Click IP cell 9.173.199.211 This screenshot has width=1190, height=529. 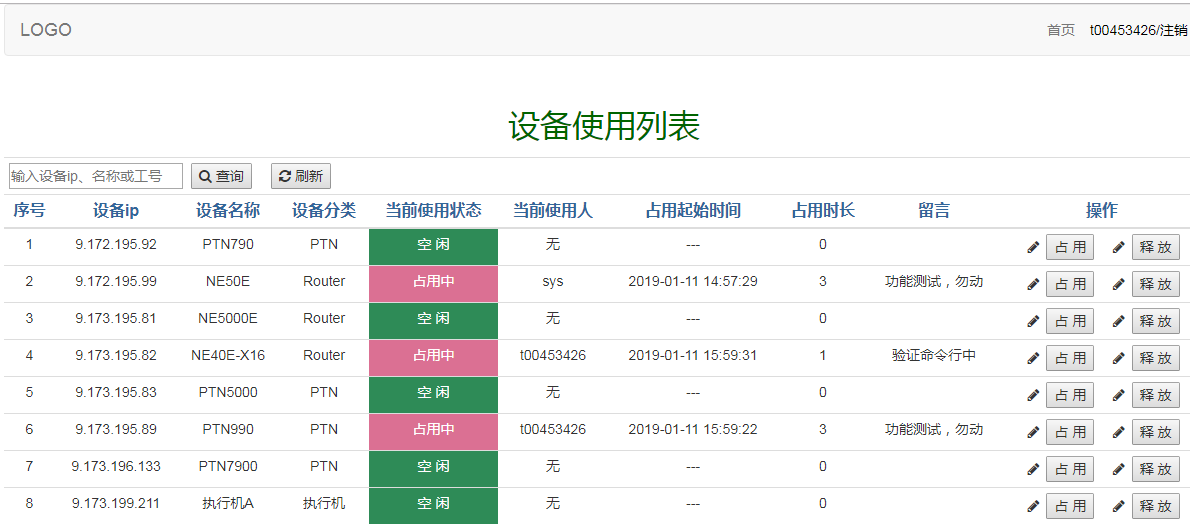pos(116,503)
